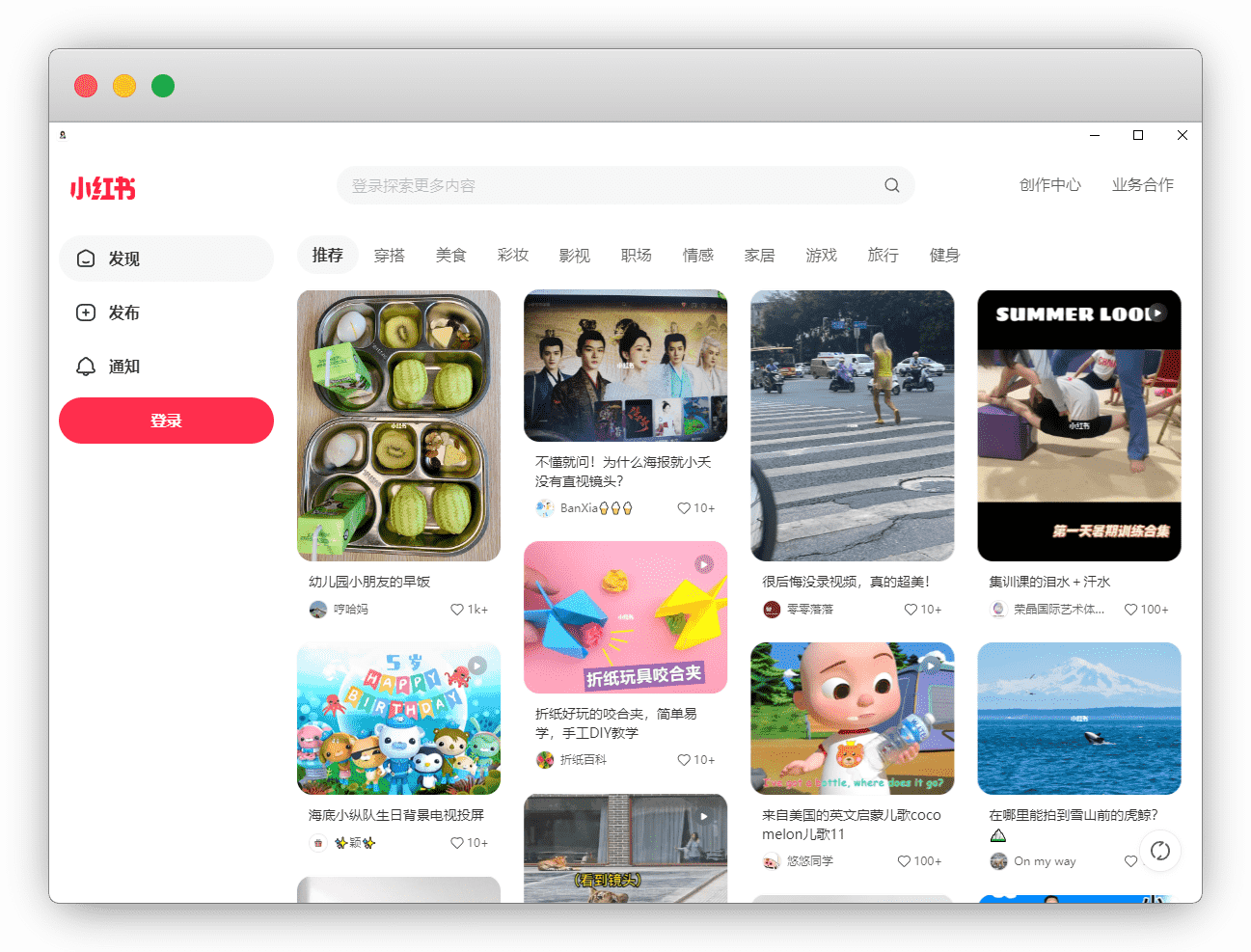
Task: Play the Summer Look video icon
Action: tap(1157, 313)
